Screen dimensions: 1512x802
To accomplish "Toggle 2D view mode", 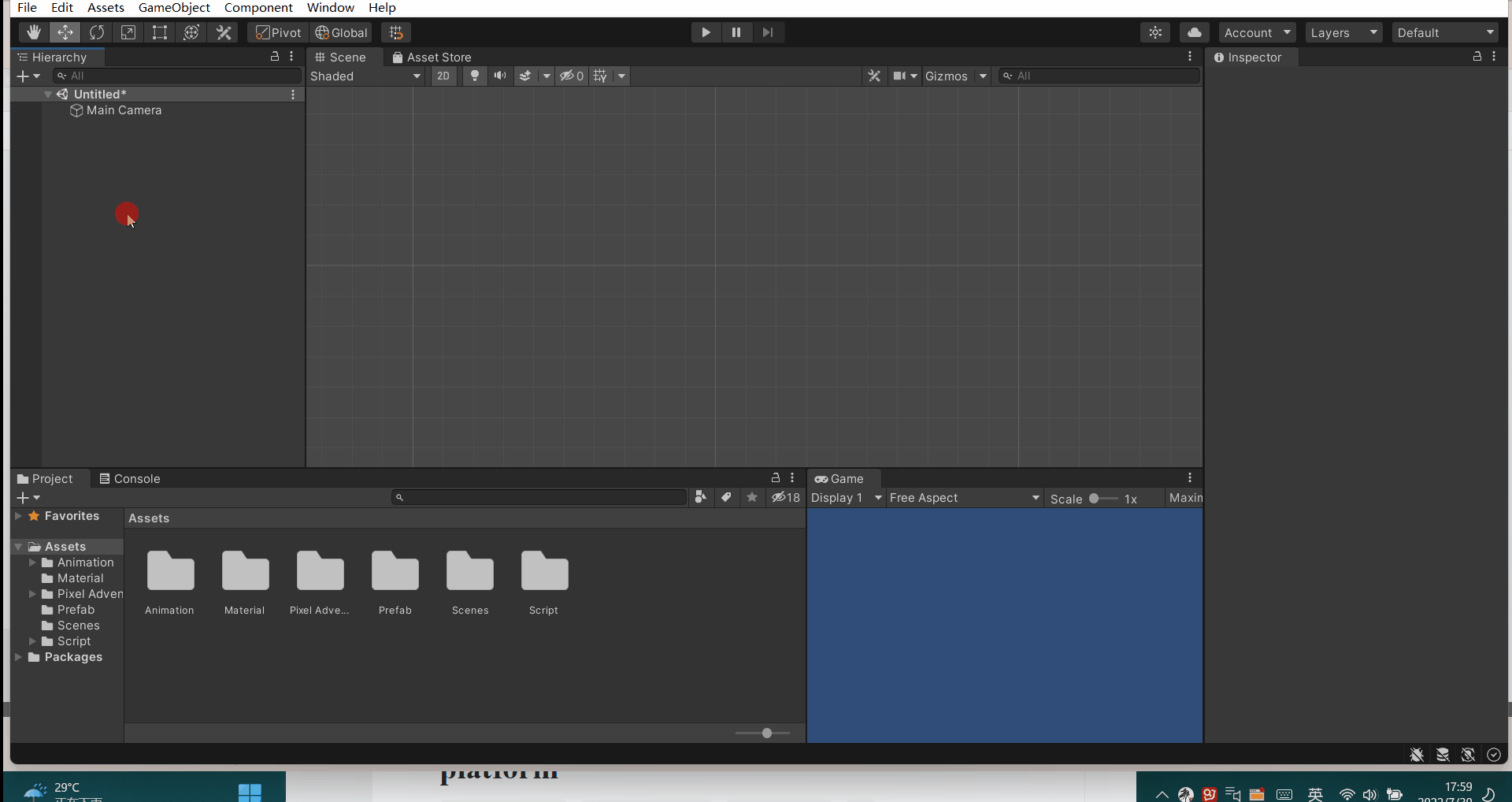I will [443, 76].
